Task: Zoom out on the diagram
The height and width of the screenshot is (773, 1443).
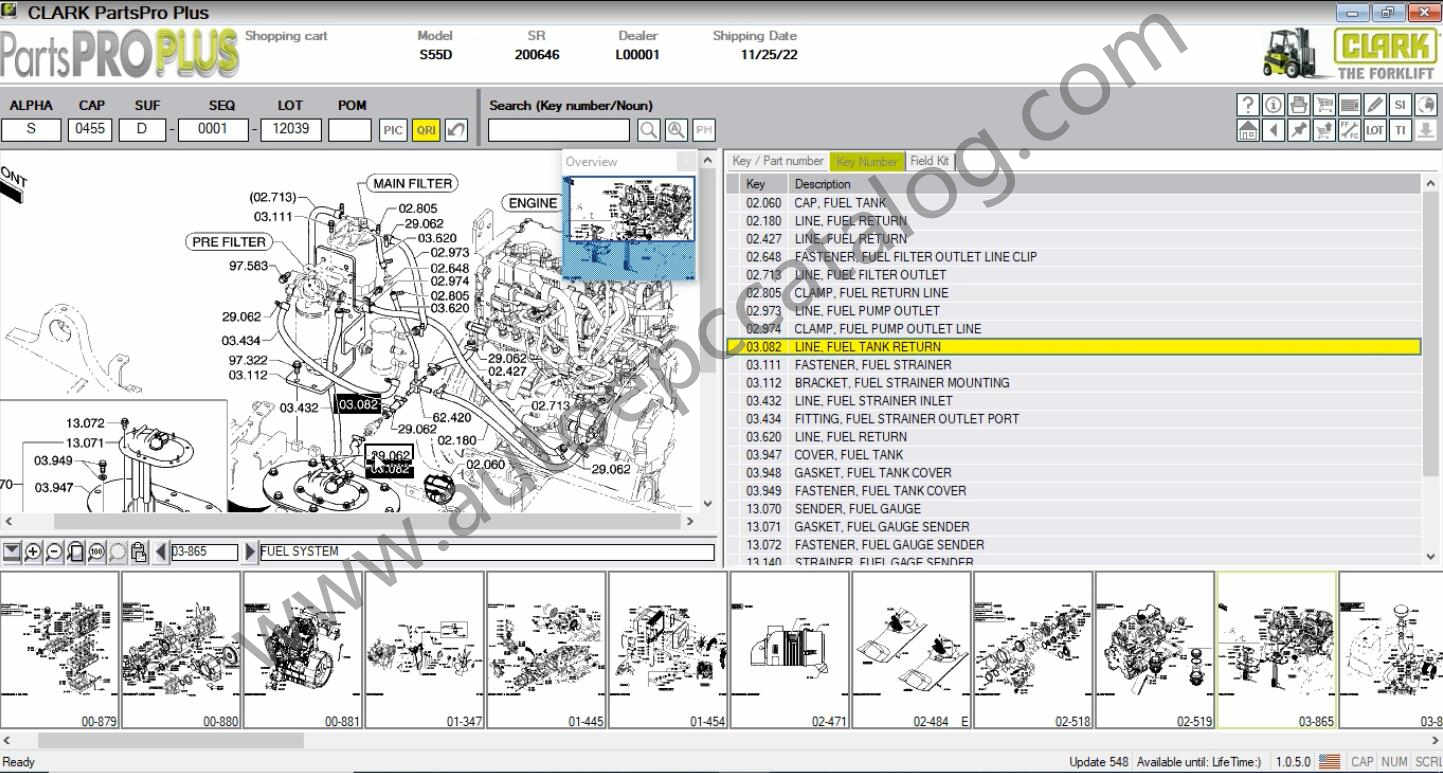Action: point(54,552)
